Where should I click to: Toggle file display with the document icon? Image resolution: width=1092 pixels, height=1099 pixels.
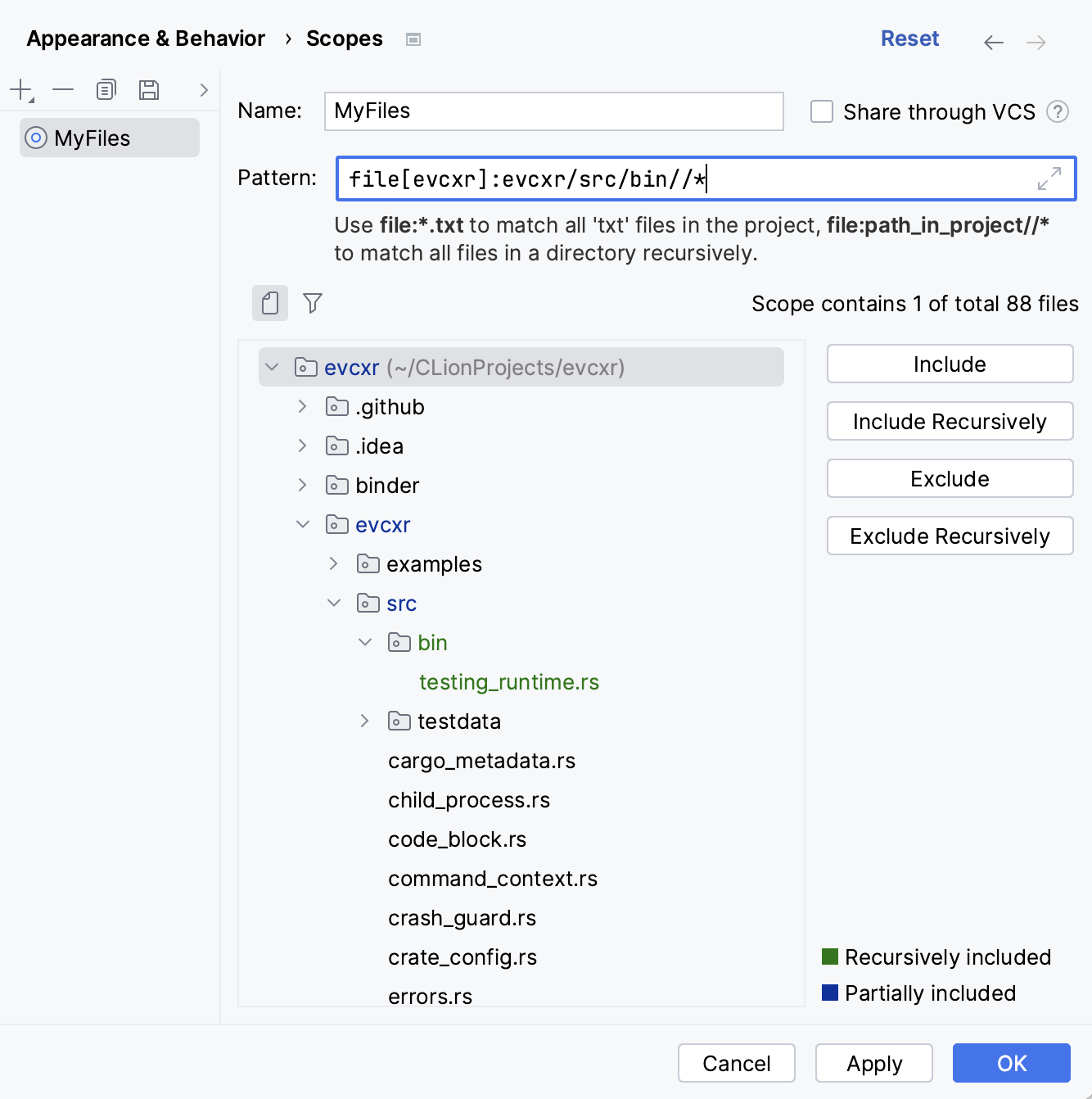[x=269, y=303]
